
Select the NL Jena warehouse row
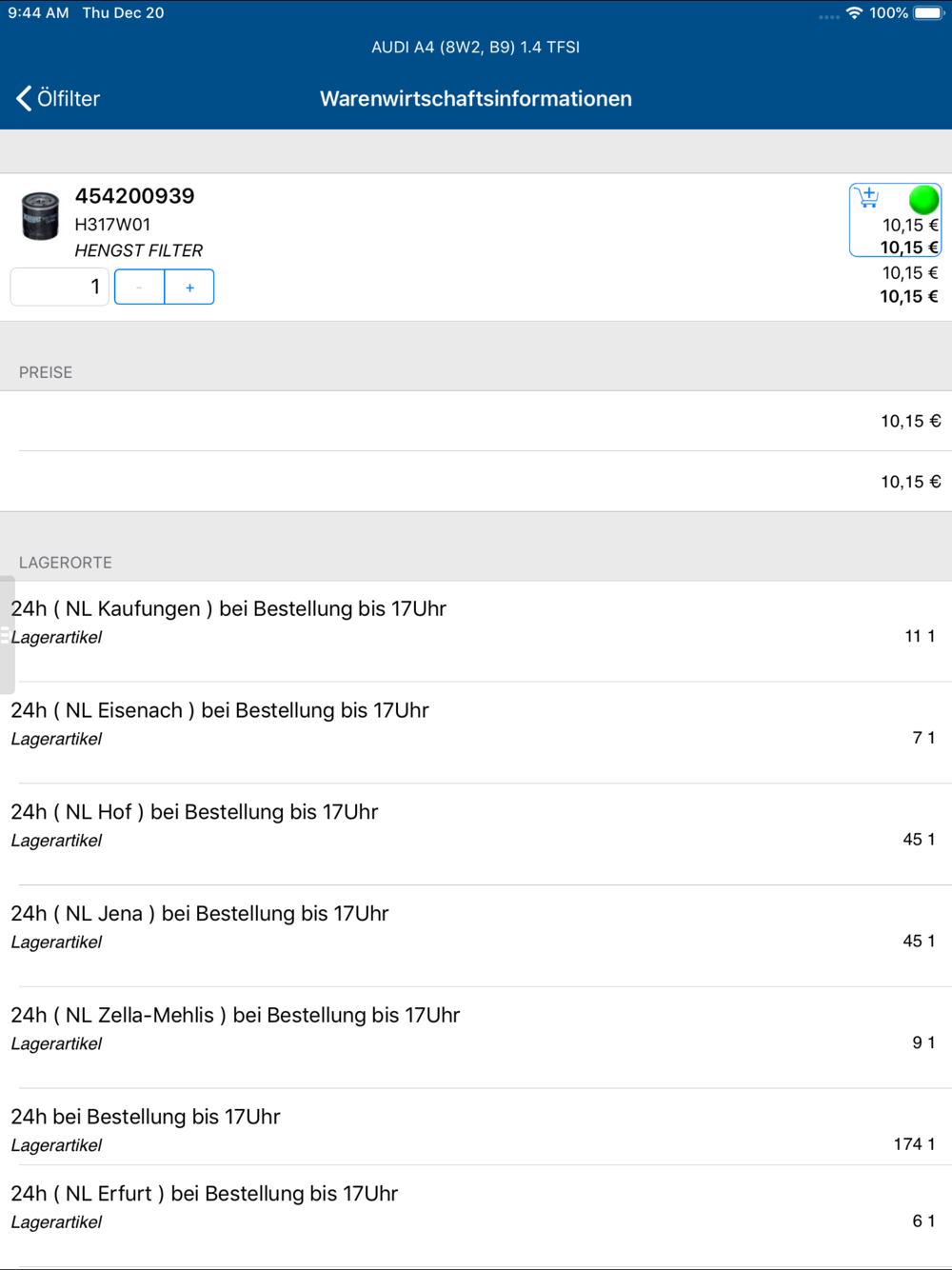[476, 936]
